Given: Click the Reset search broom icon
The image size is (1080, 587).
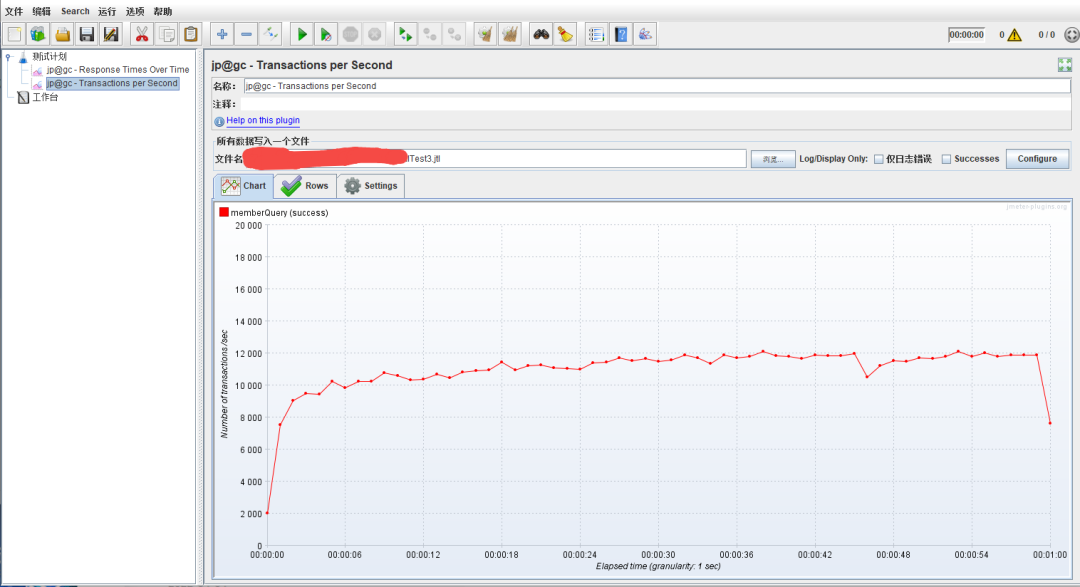Looking at the screenshot, I should pyautogui.click(x=565, y=34).
